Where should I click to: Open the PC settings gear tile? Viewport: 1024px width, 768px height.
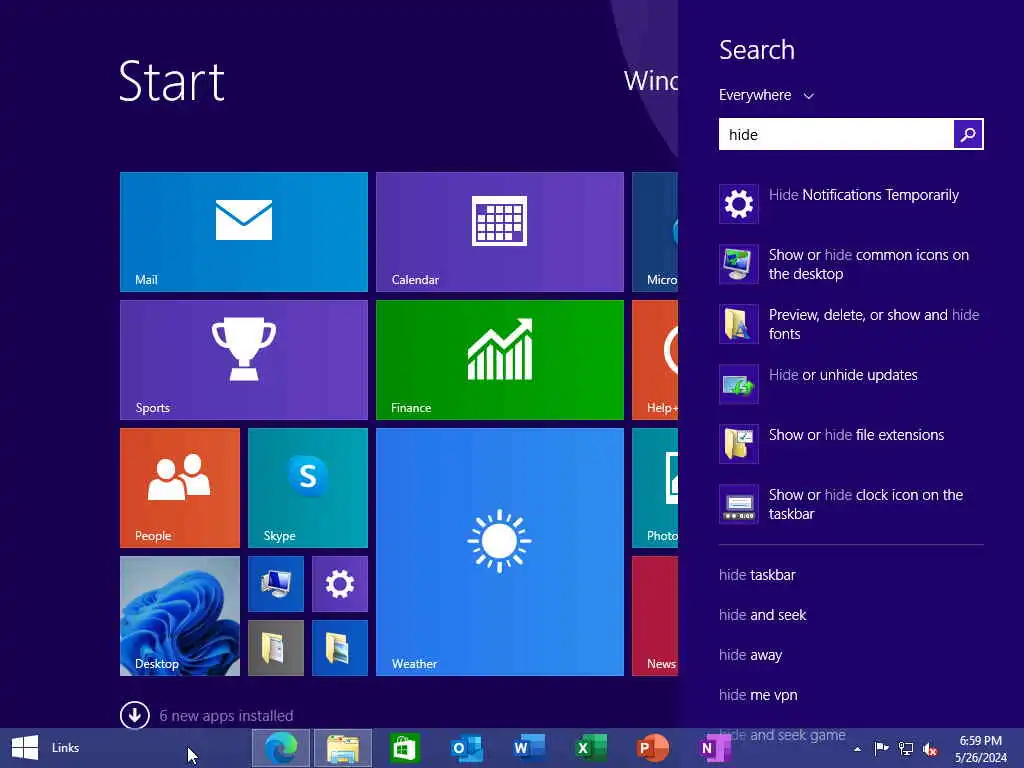click(340, 584)
